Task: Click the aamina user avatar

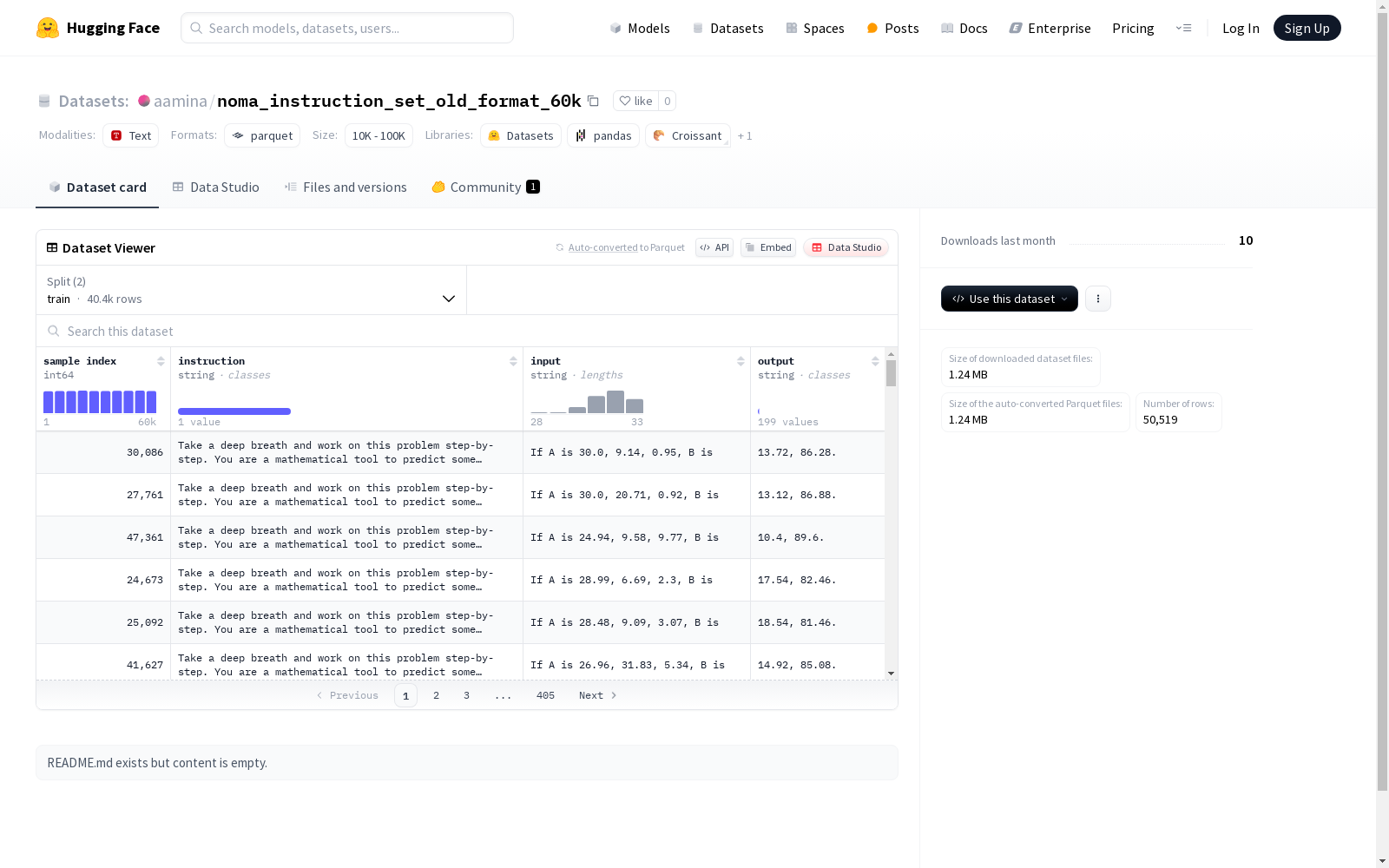Action: pos(144,101)
